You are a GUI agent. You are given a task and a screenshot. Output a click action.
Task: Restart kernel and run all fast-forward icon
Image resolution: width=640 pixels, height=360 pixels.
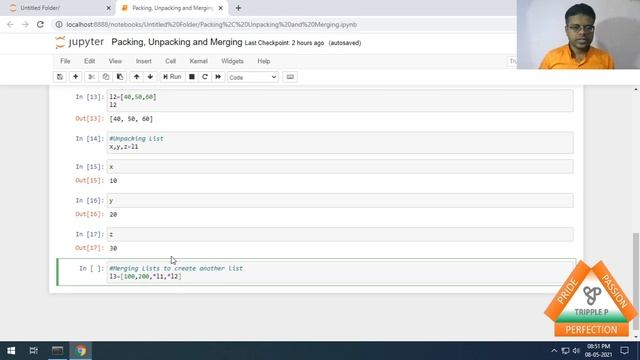(218, 77)
